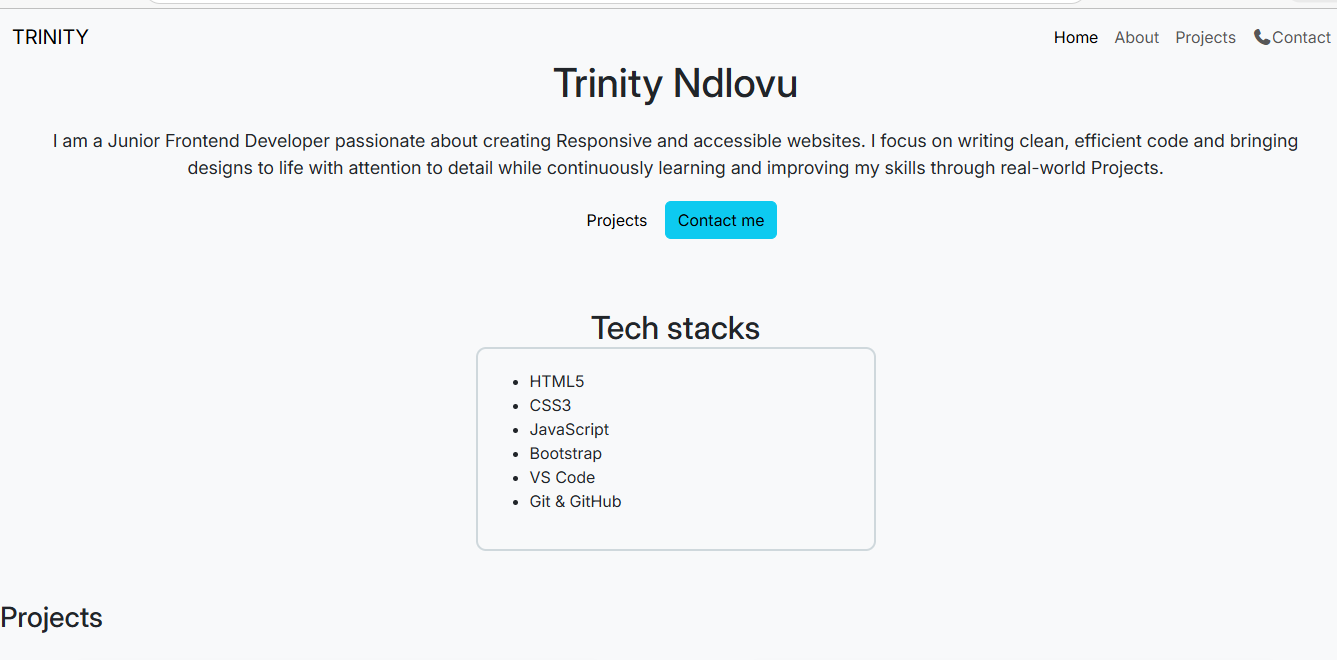This screenshot has height=660, width=1337.
Task: Click the browser address bar
Action: 615,2
